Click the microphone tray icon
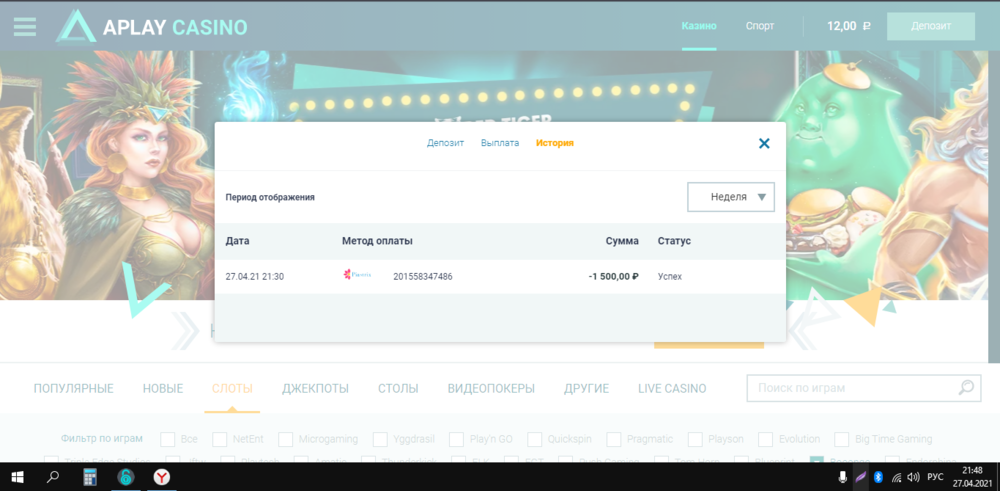The image size is (1000, 491). 842,476
